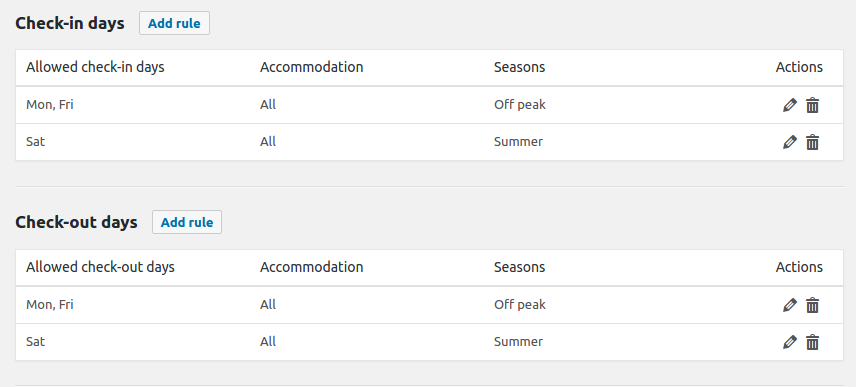The height and width of the screenshot is (387, 856).
Task: Add a new check-out days rule
Action: point(187,222)
